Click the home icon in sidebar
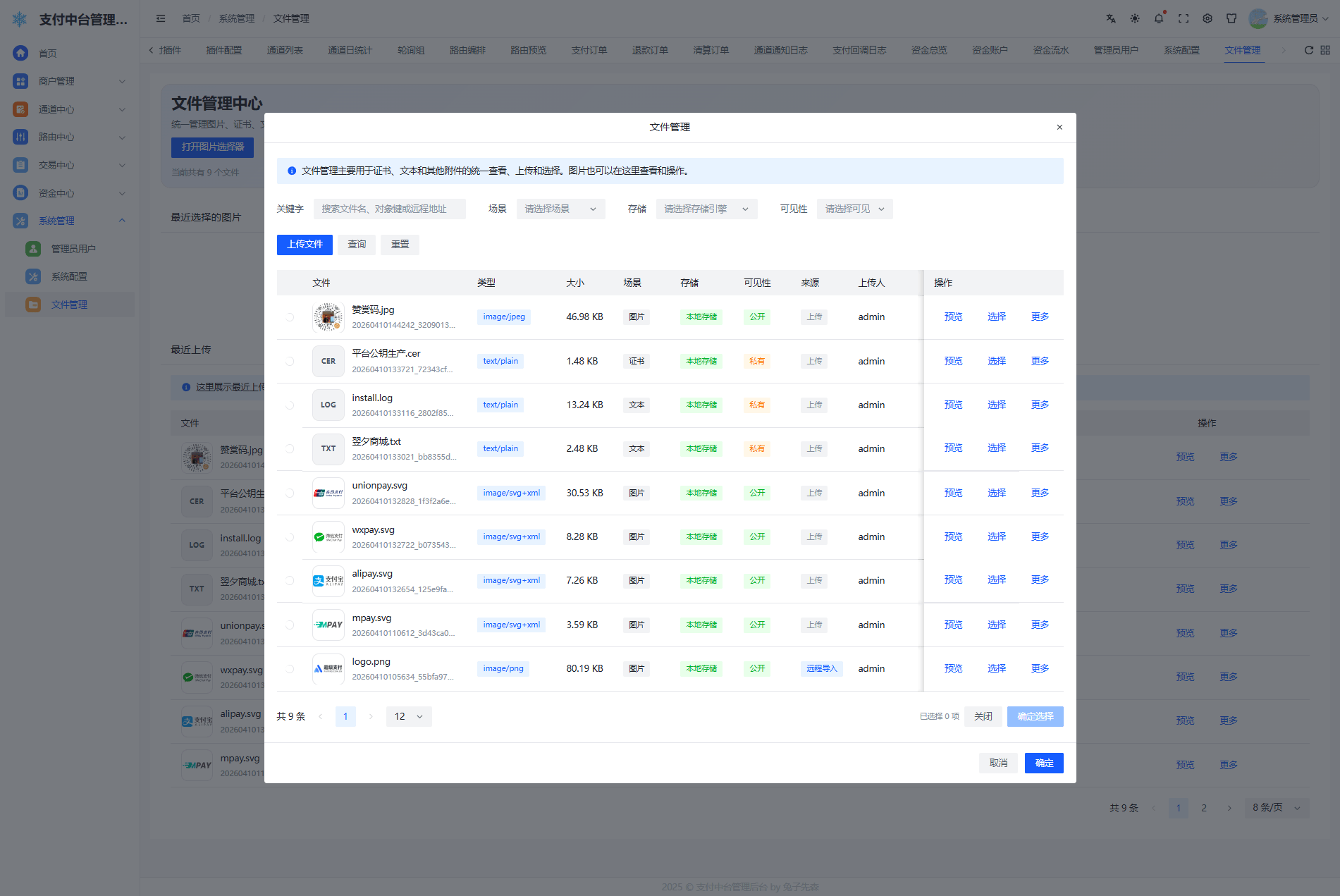 (x=21, y=53)
